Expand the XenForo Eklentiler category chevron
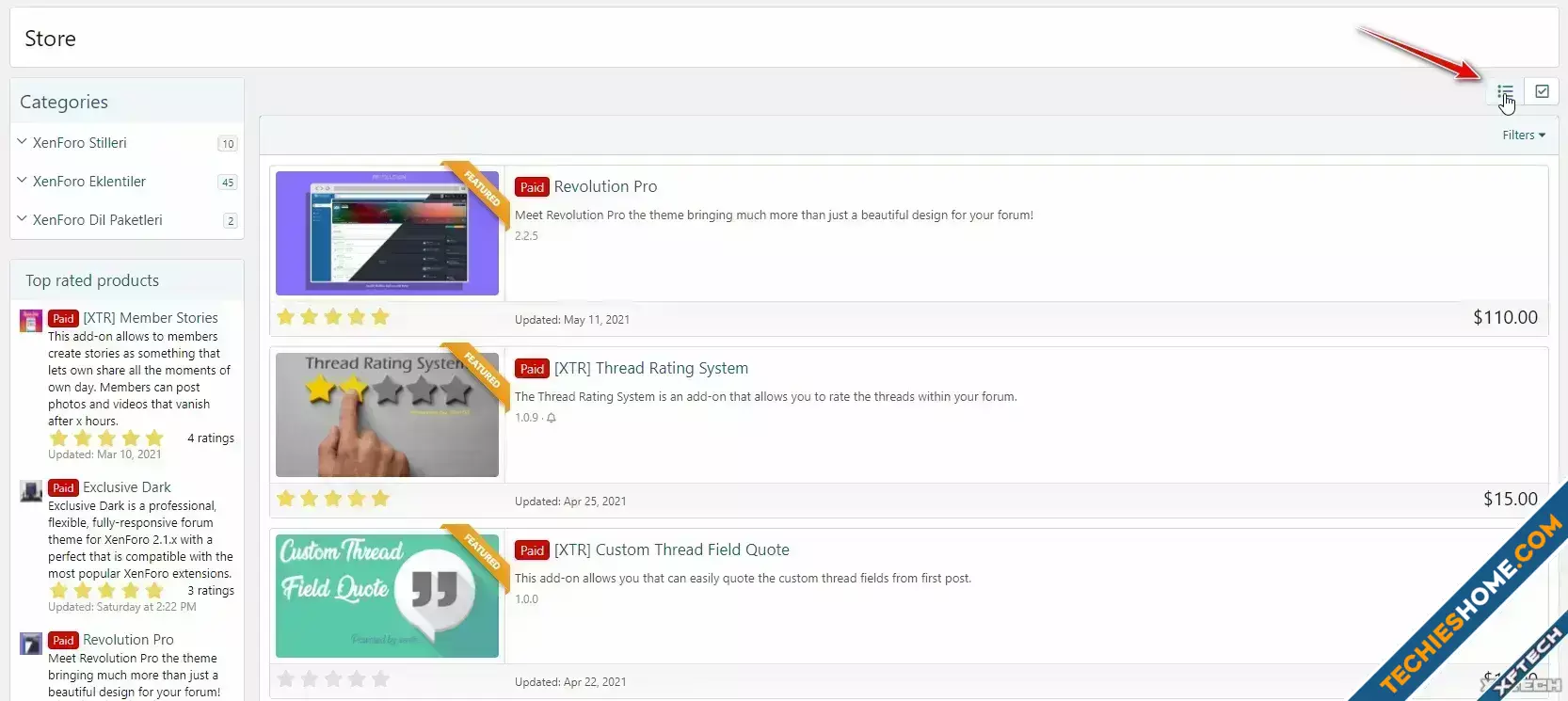This screenshot has height=701, width=1568. click(x=22, y=181)
